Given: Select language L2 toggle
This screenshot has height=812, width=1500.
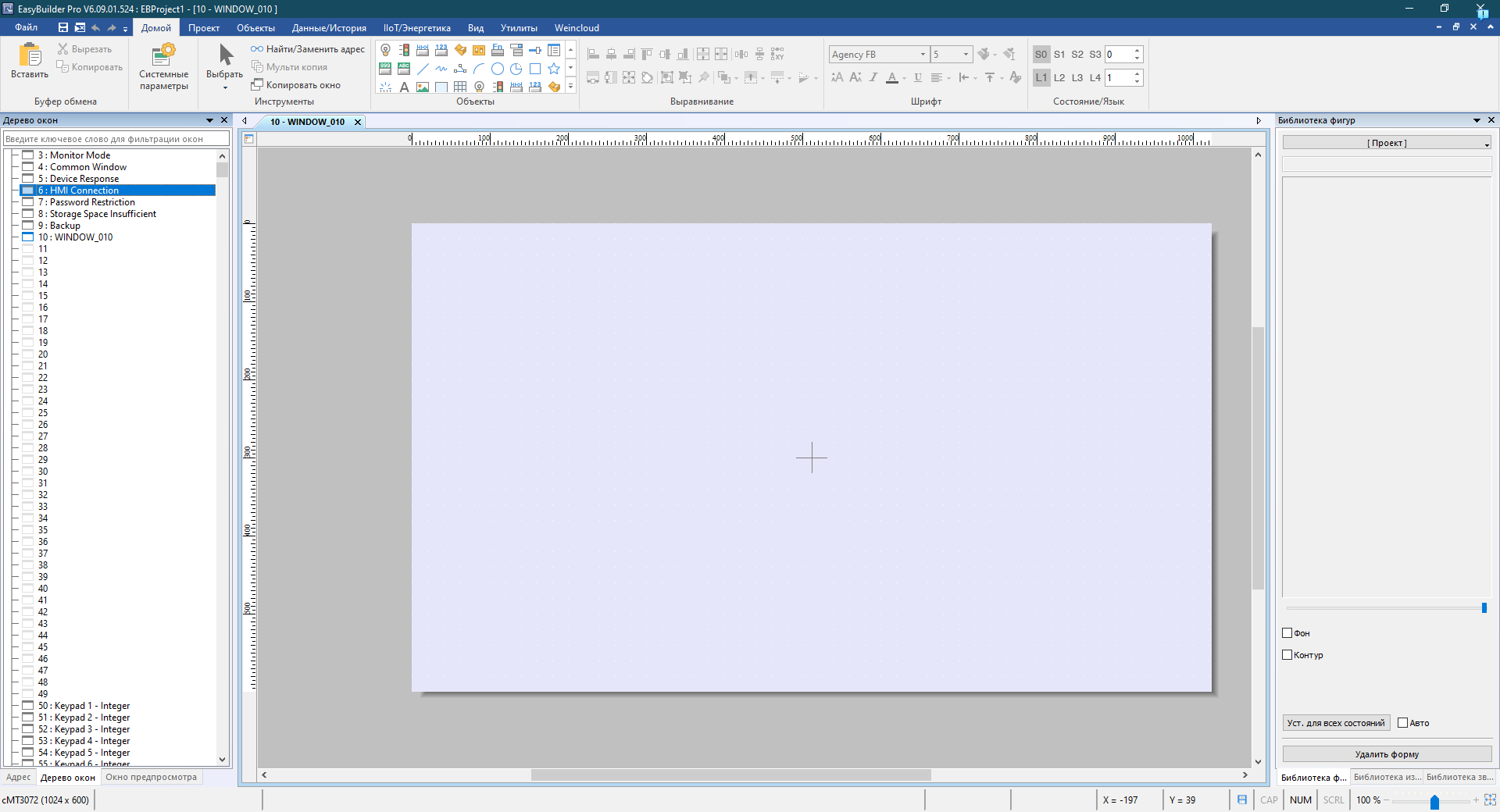Looking at the screenshot, I should tap(1059, 78).
